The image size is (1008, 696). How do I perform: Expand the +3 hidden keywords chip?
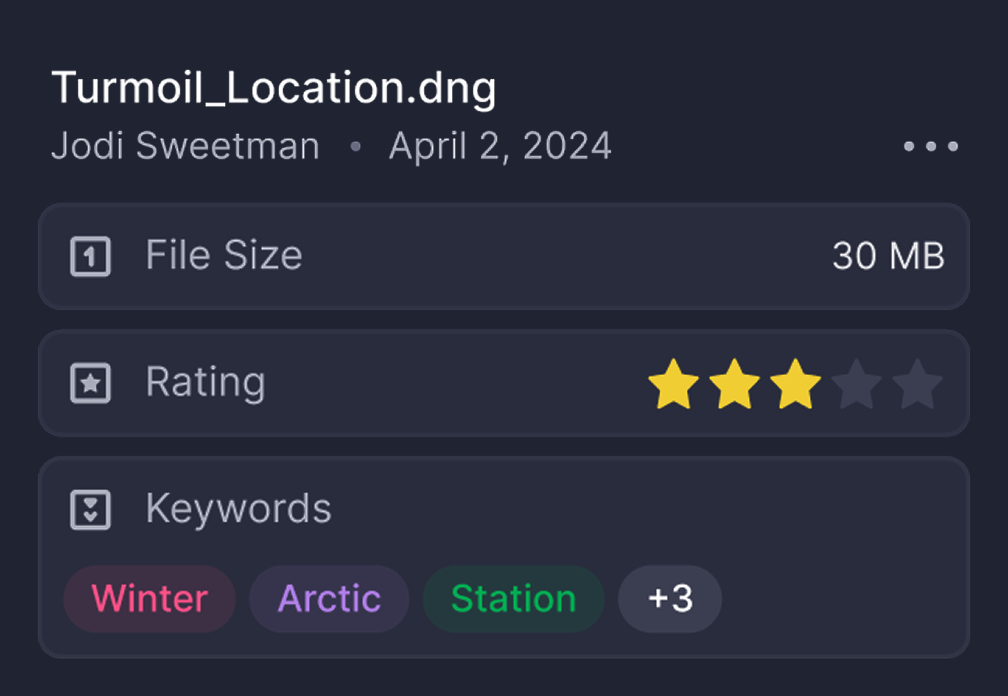tap(670, 598)
